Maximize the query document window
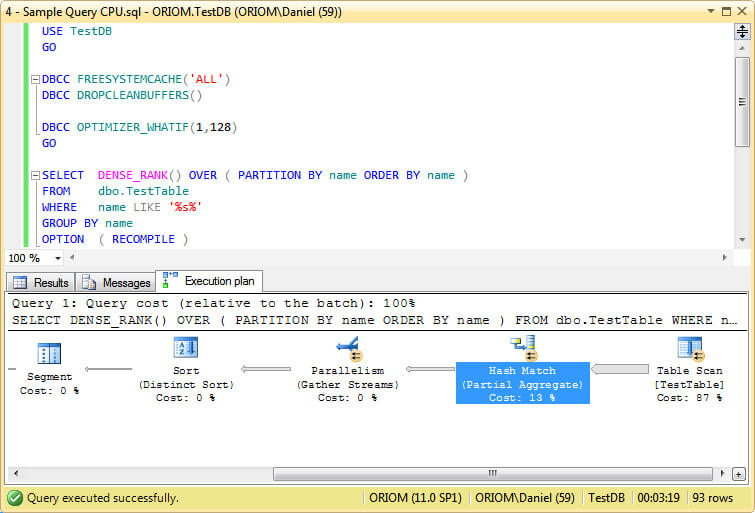Viewport: 755px width, 513px height. 727,11
